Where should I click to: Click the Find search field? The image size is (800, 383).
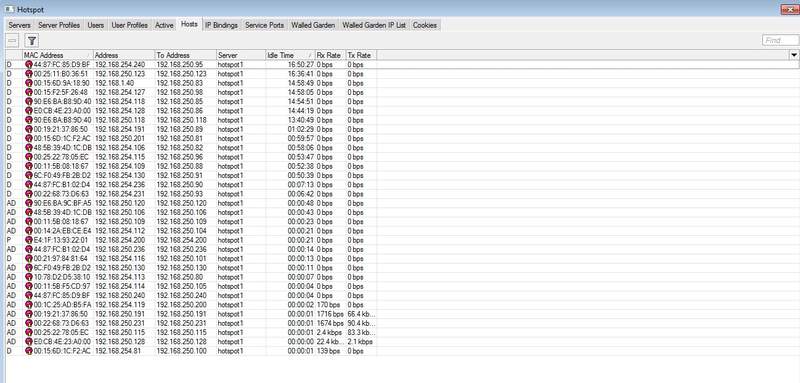tap(780, 40)
